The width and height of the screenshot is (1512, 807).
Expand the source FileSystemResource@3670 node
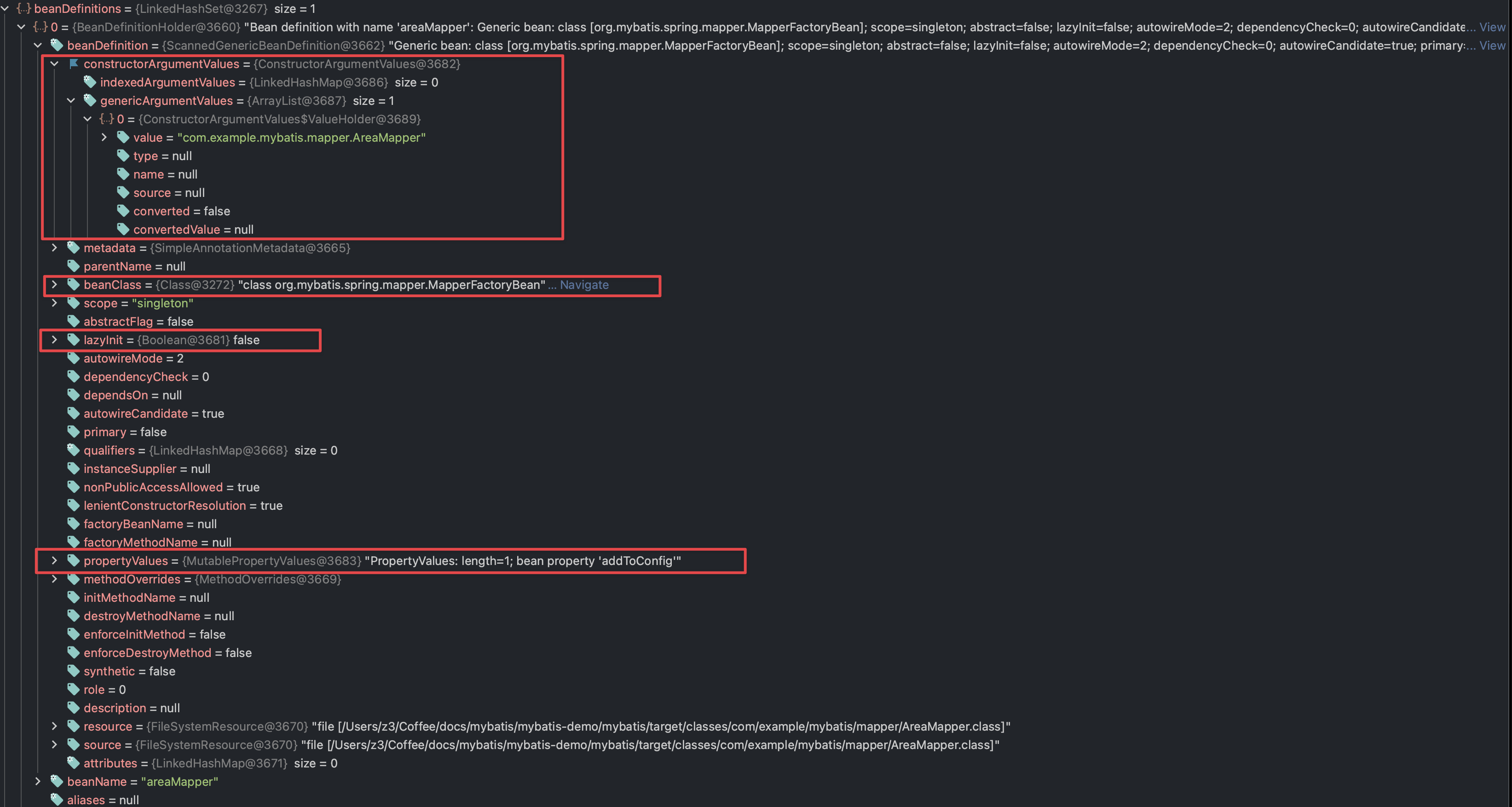[x=55, y=745]
